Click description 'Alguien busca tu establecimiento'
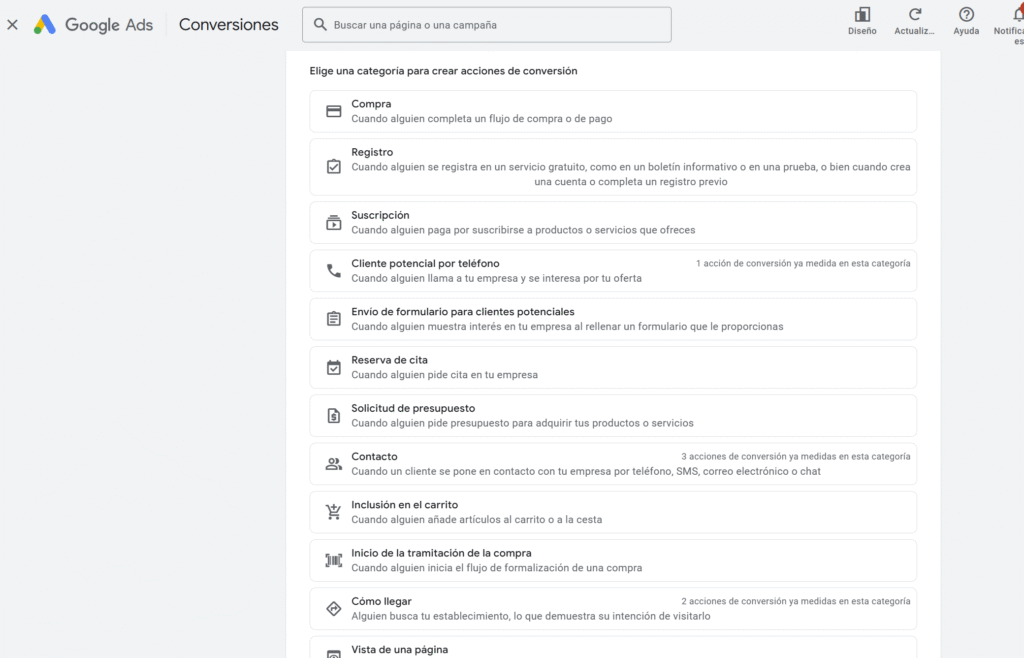The width and height of the screenshot is (1024, 658). [x=531, y=616]
